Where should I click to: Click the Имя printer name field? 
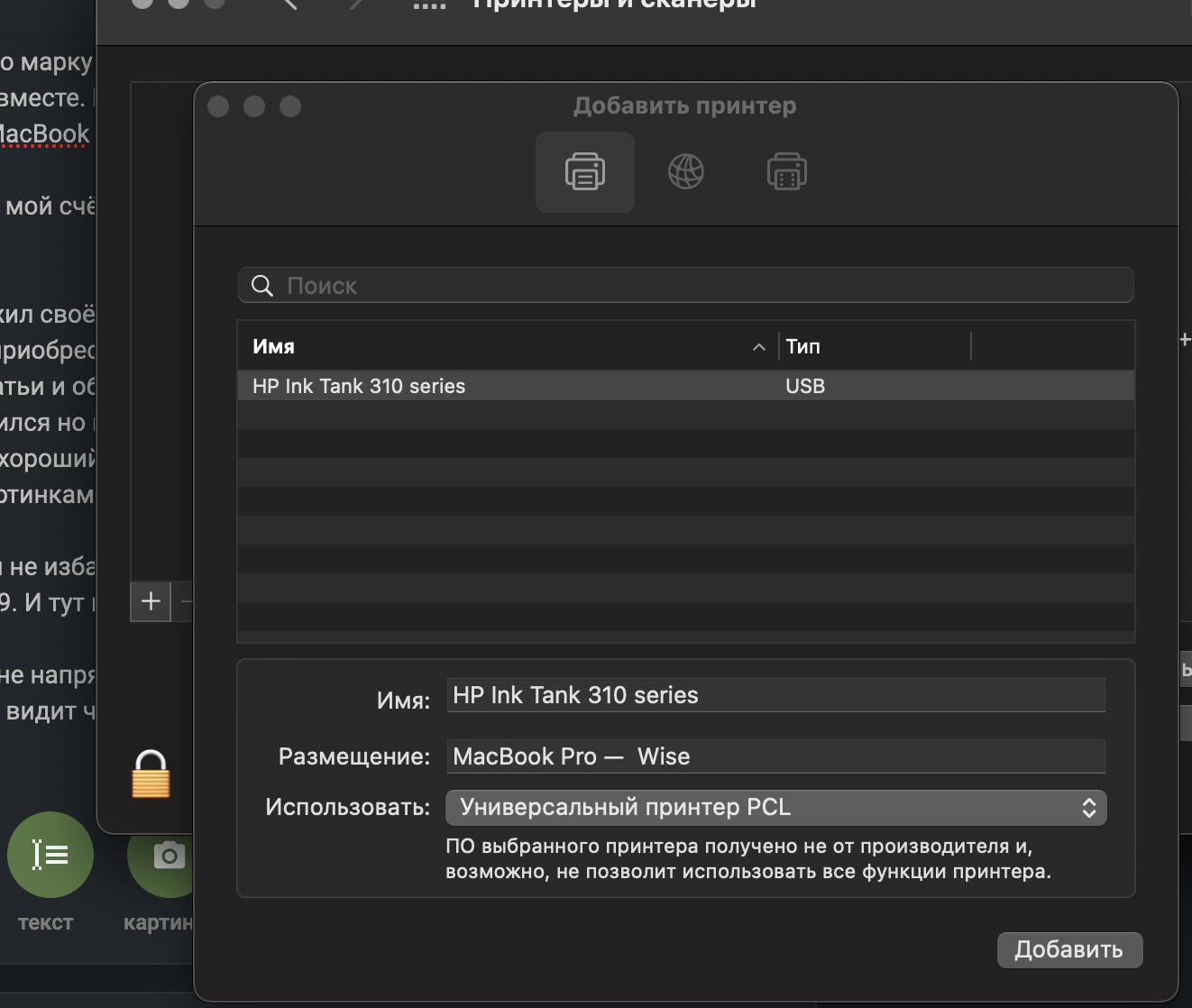775,695
